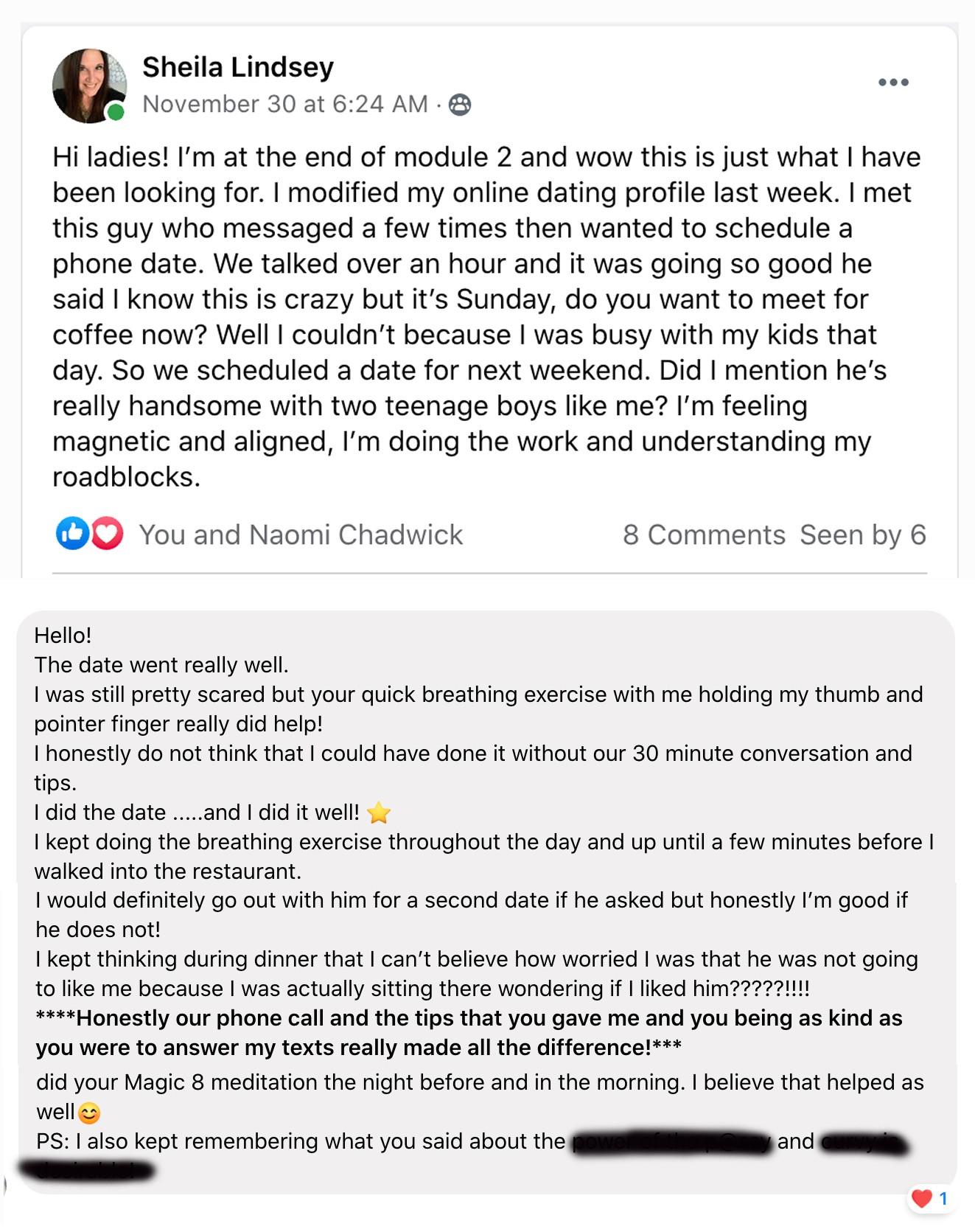This screenshot has height=1232, width=975.
Task: View reactions from You and Naomi Chadwick
Action: pos(301,535)
